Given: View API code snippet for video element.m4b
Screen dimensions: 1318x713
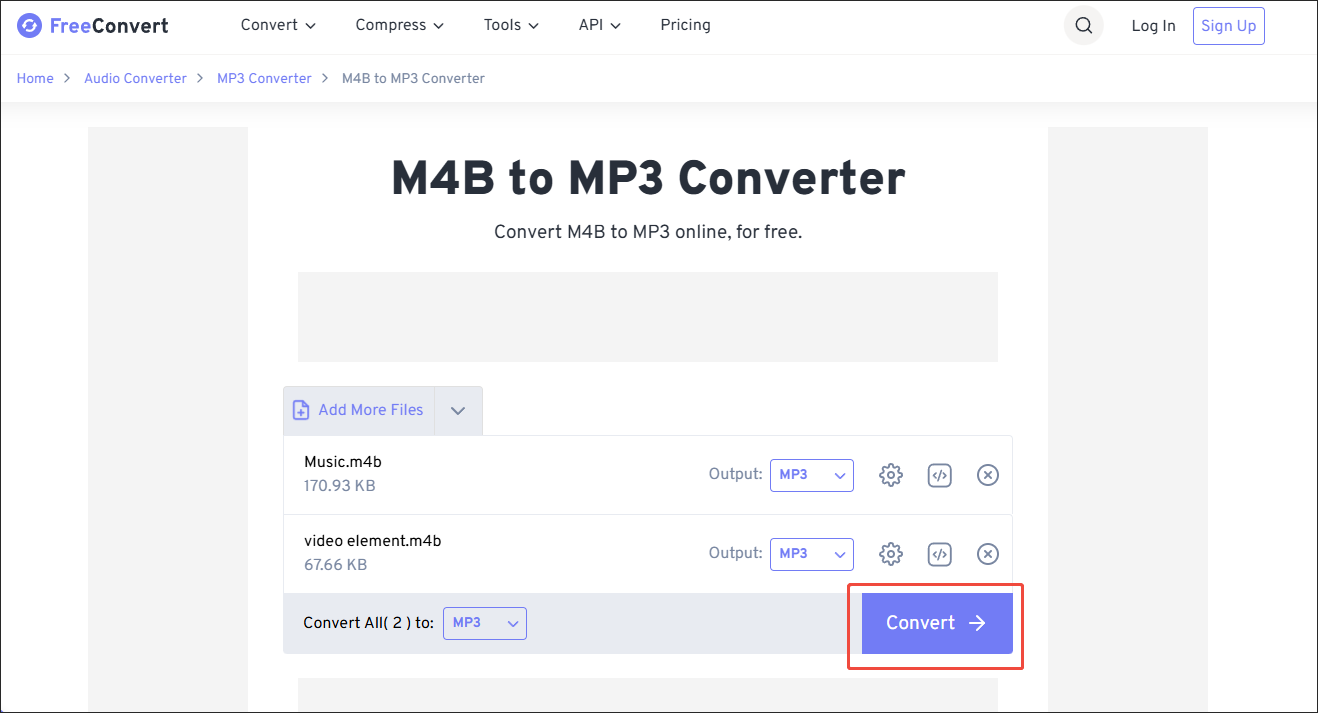Looking at the screenshot, I should [x=939, y=553].
